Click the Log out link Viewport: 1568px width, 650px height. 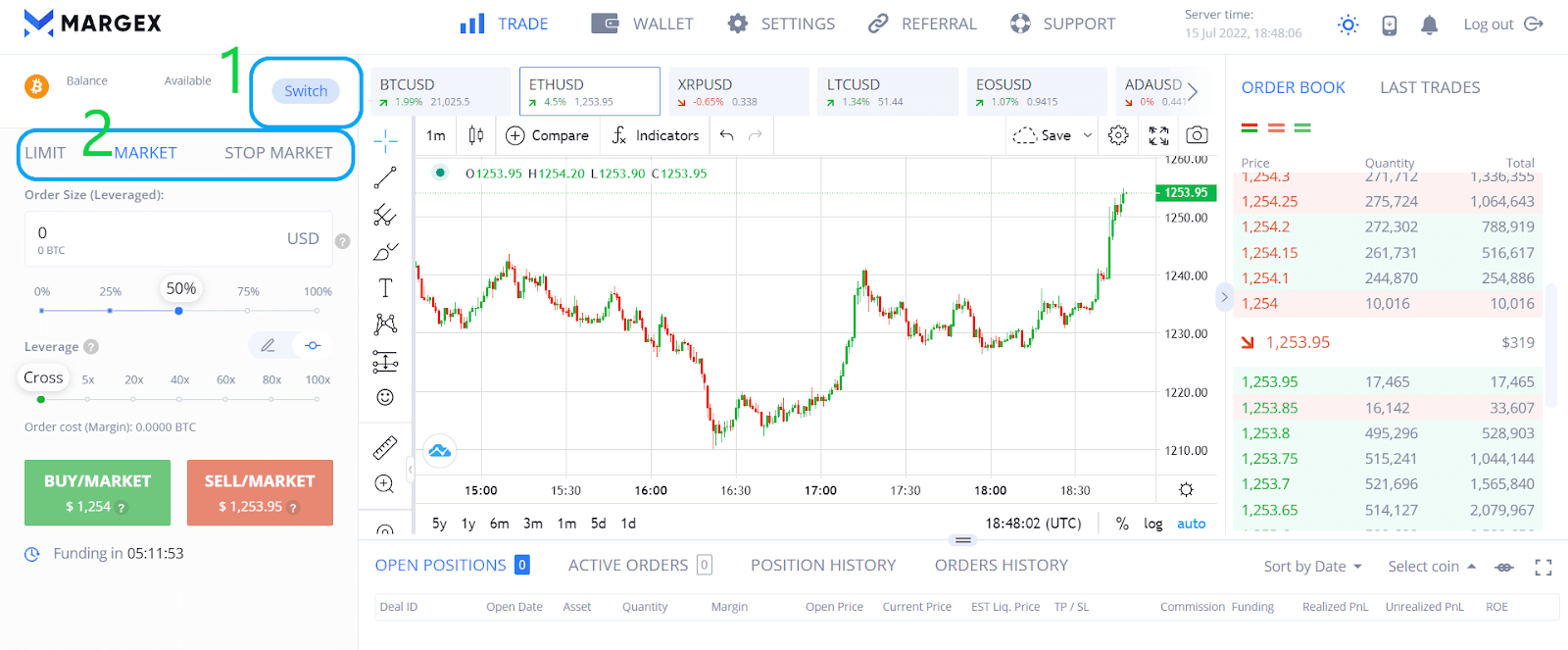(1503, 25)
